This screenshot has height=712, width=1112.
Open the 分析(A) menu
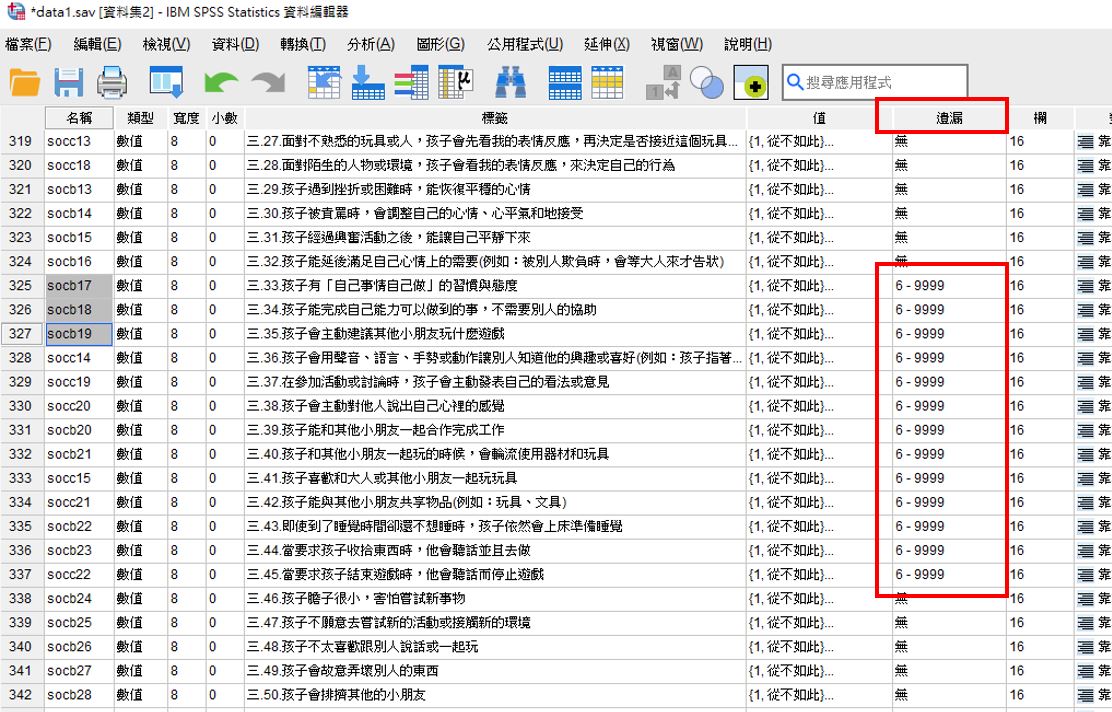[x=370, y=44]
